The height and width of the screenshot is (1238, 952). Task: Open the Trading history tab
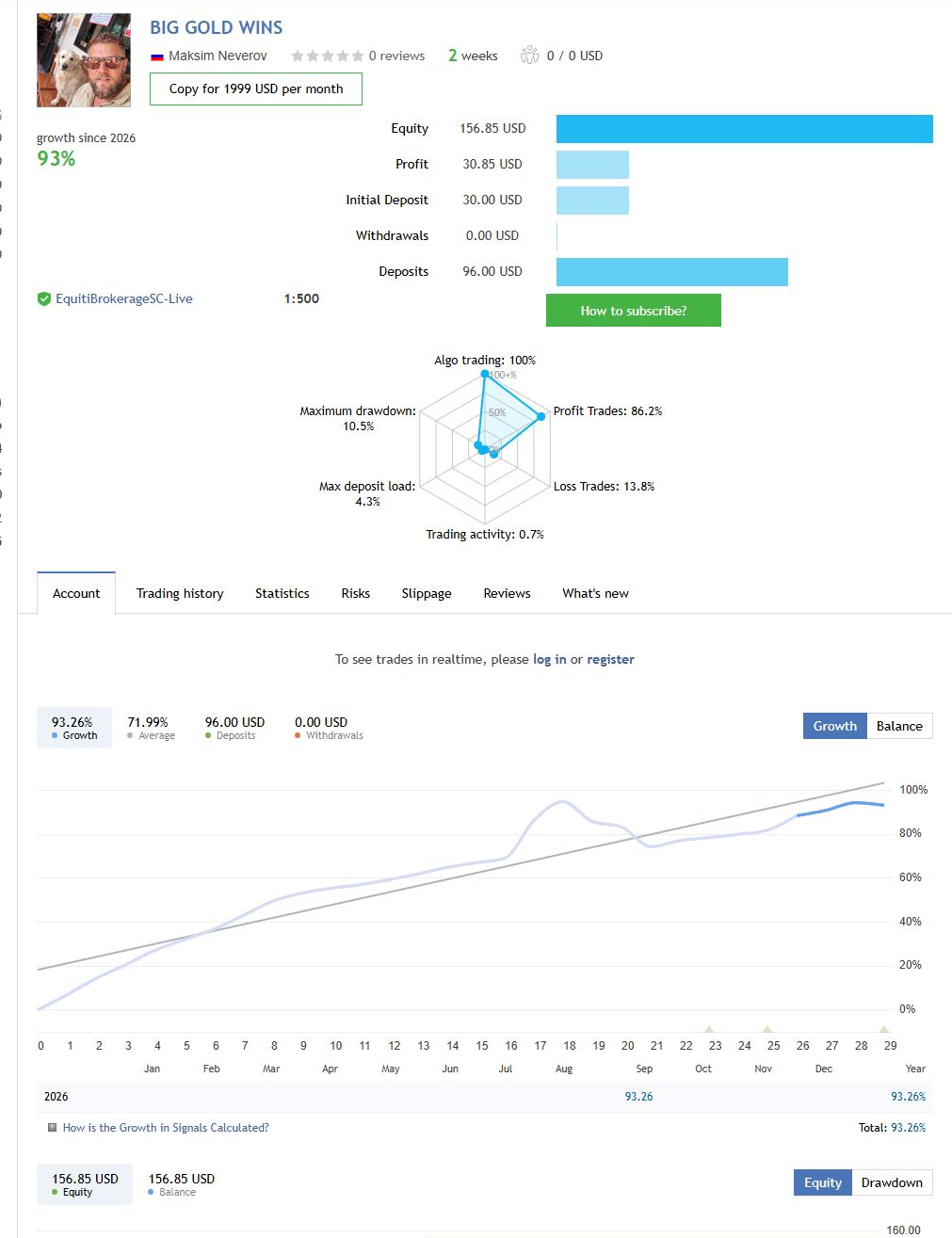180,593
